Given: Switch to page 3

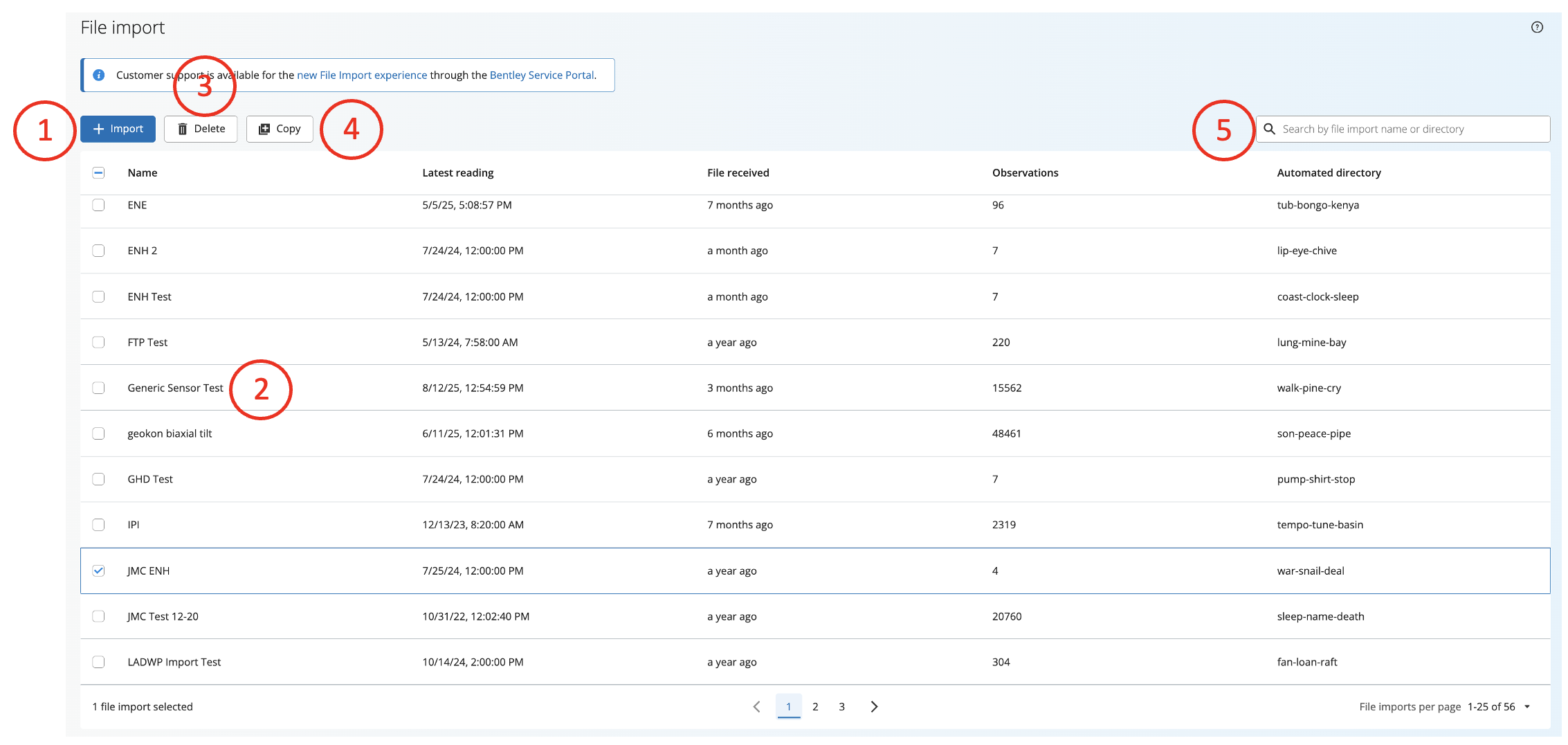Looking at the screenshot, I should click(841, 707).
